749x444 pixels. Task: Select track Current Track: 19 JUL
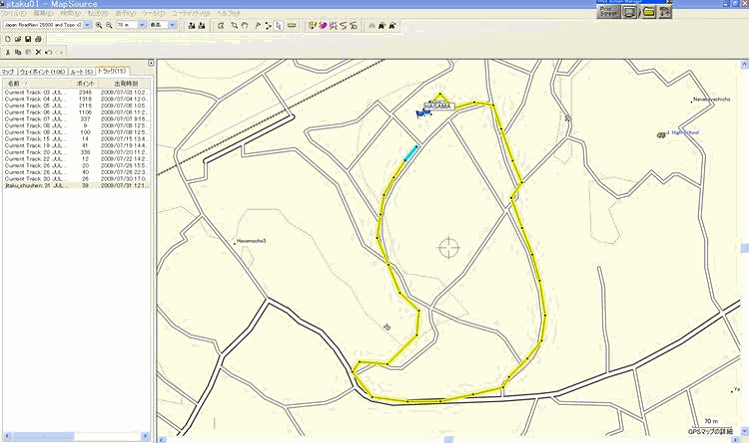coord(76,146)
